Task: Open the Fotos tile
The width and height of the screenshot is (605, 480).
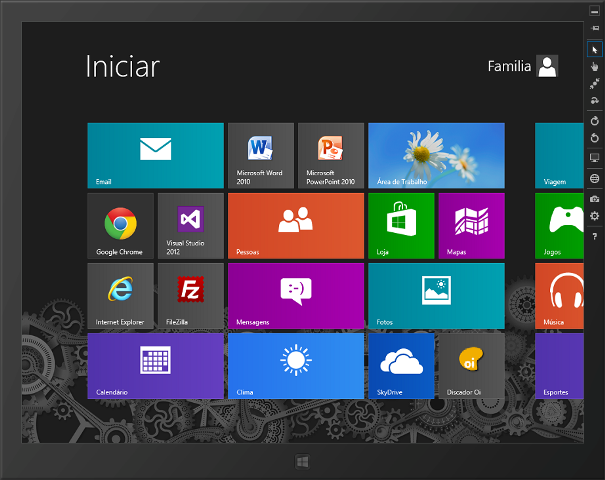Action: [x=436, y=296]
